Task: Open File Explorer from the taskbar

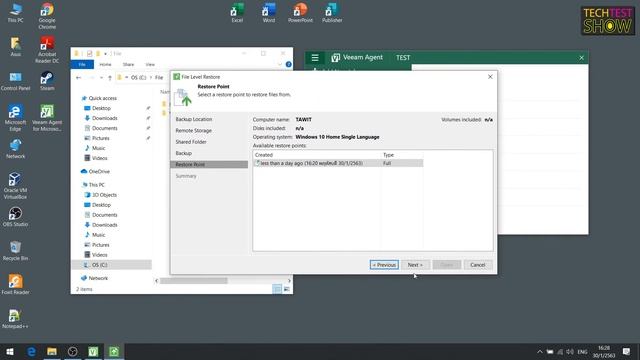Action: click(x=52, y=351)
